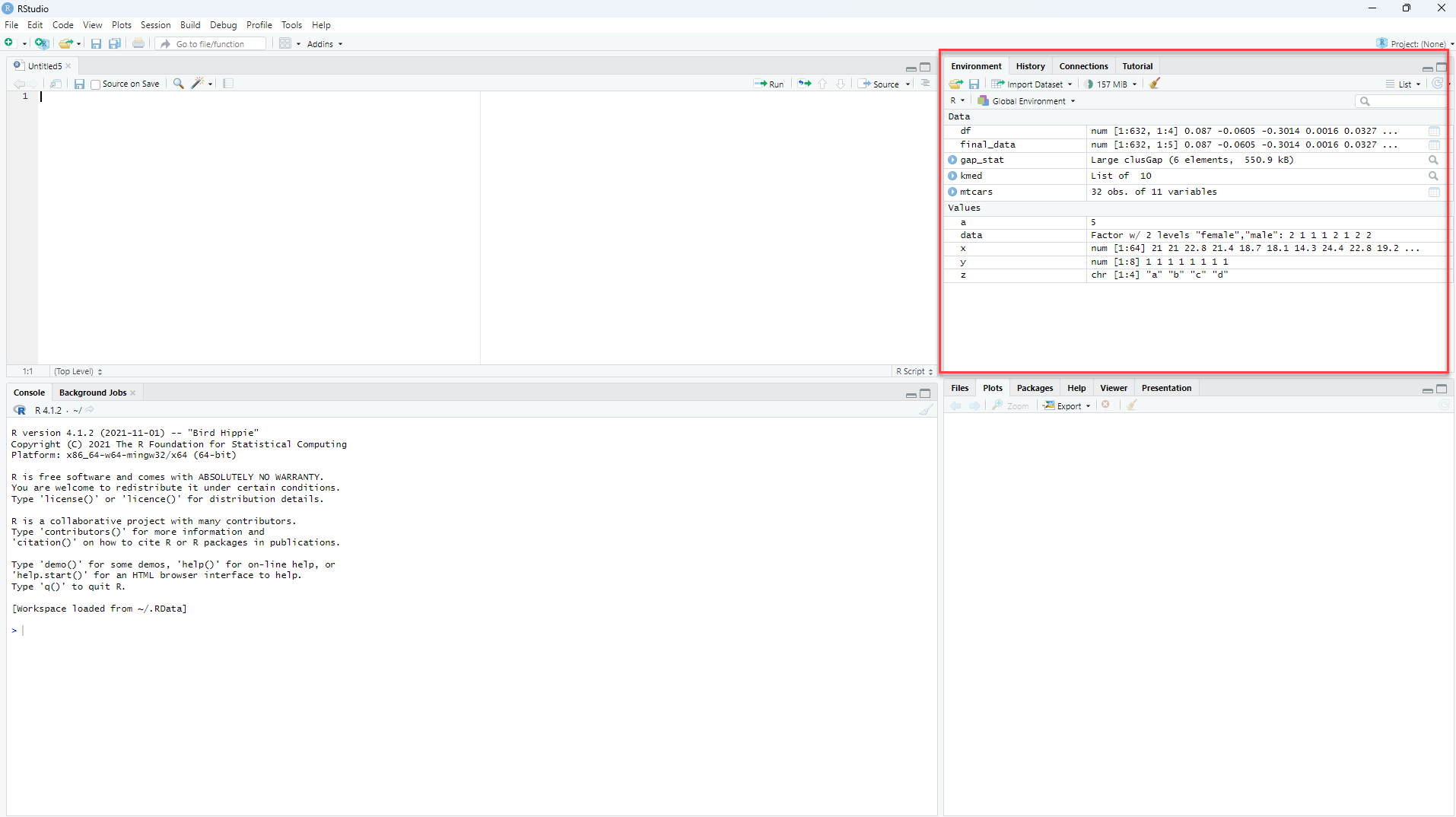
Task: Run the current line with Run button
Action: point(769,84)
